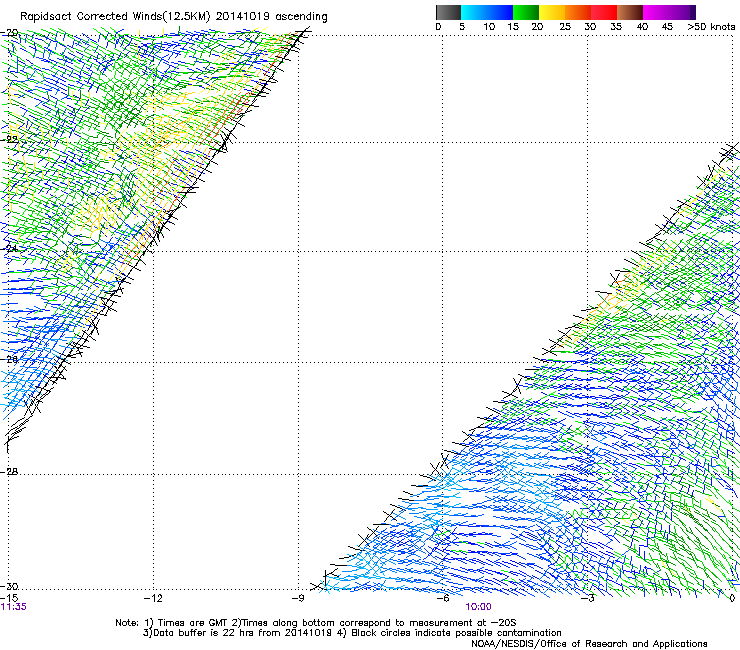This screenshot has width=740, height=650.
Task: Click the '20141019 ascending' title date text
Action: tap(271, 17)
